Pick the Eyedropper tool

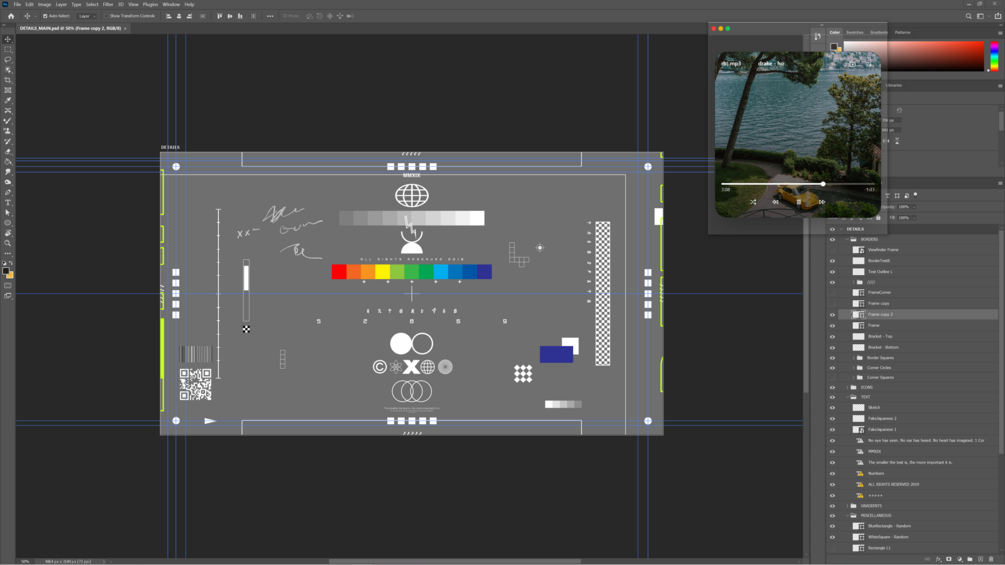click(x=8, y=101)
